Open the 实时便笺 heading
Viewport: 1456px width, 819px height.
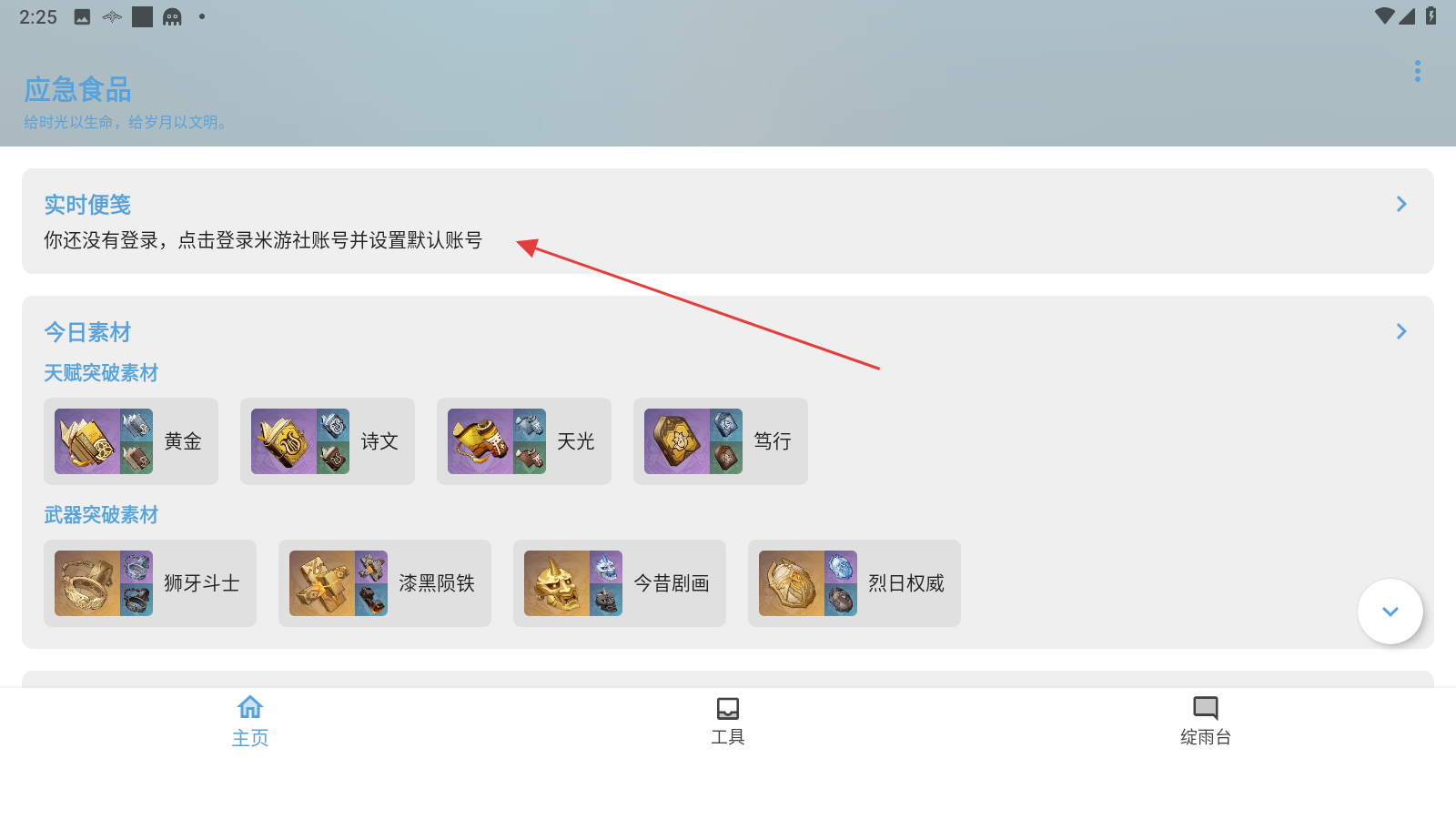pos(87,205)
